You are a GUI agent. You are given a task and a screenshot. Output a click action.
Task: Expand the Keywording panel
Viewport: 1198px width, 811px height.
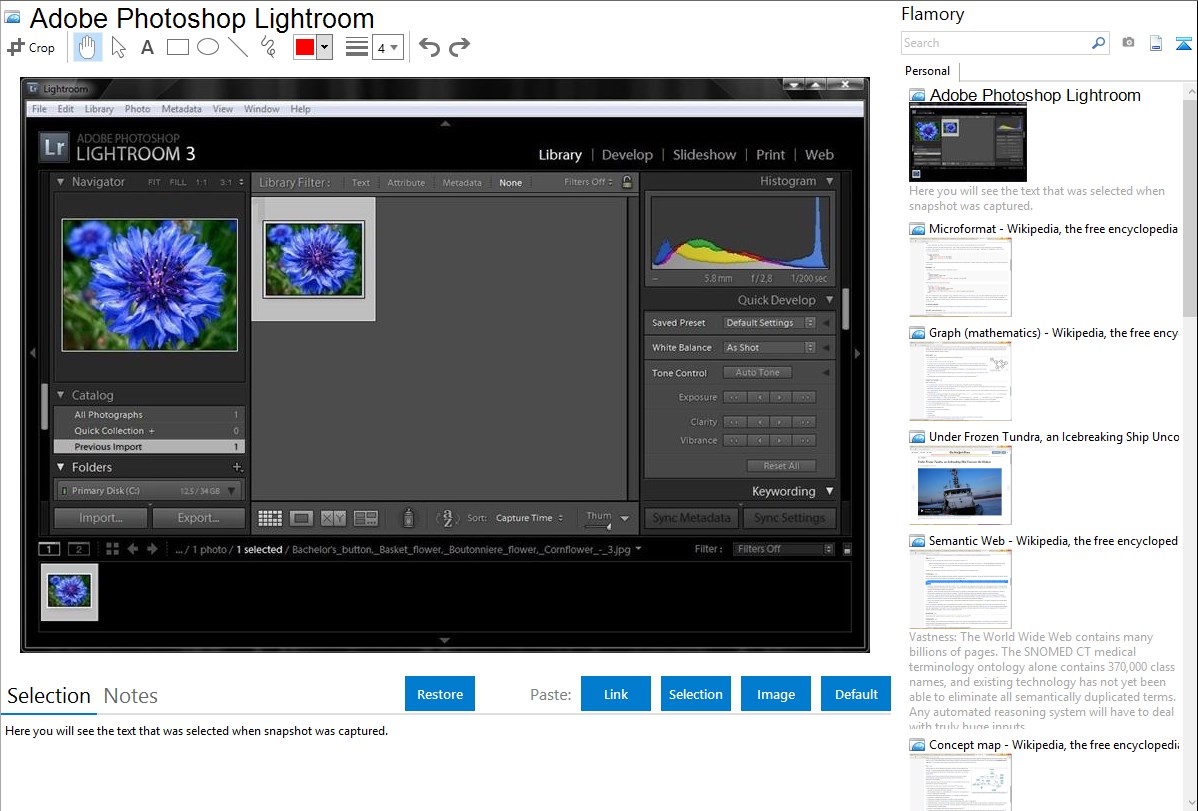pos(830,491)
